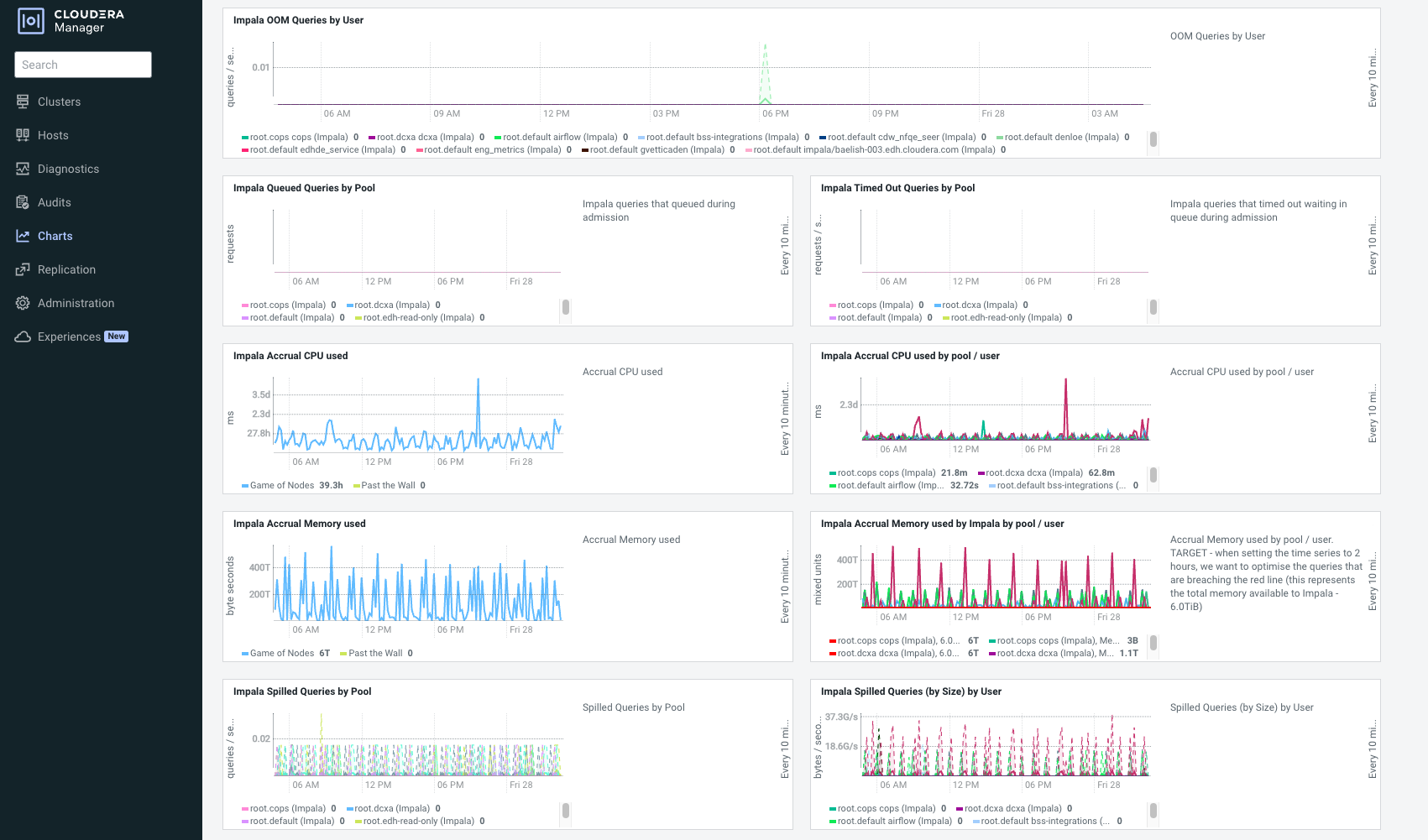Expand the Administration sidebar menu

click(x=76, y=303)
